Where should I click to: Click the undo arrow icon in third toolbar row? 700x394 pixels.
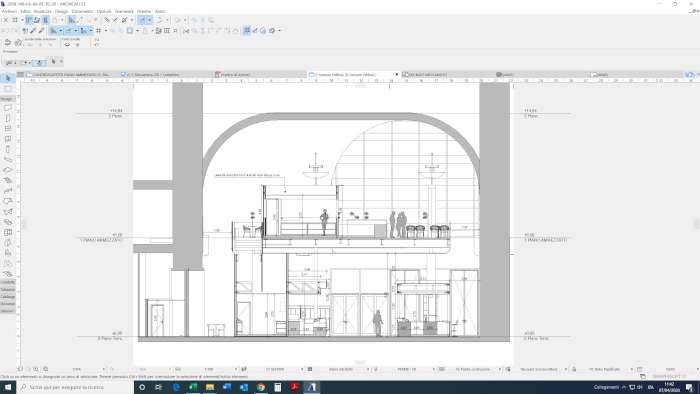(8, 42)
